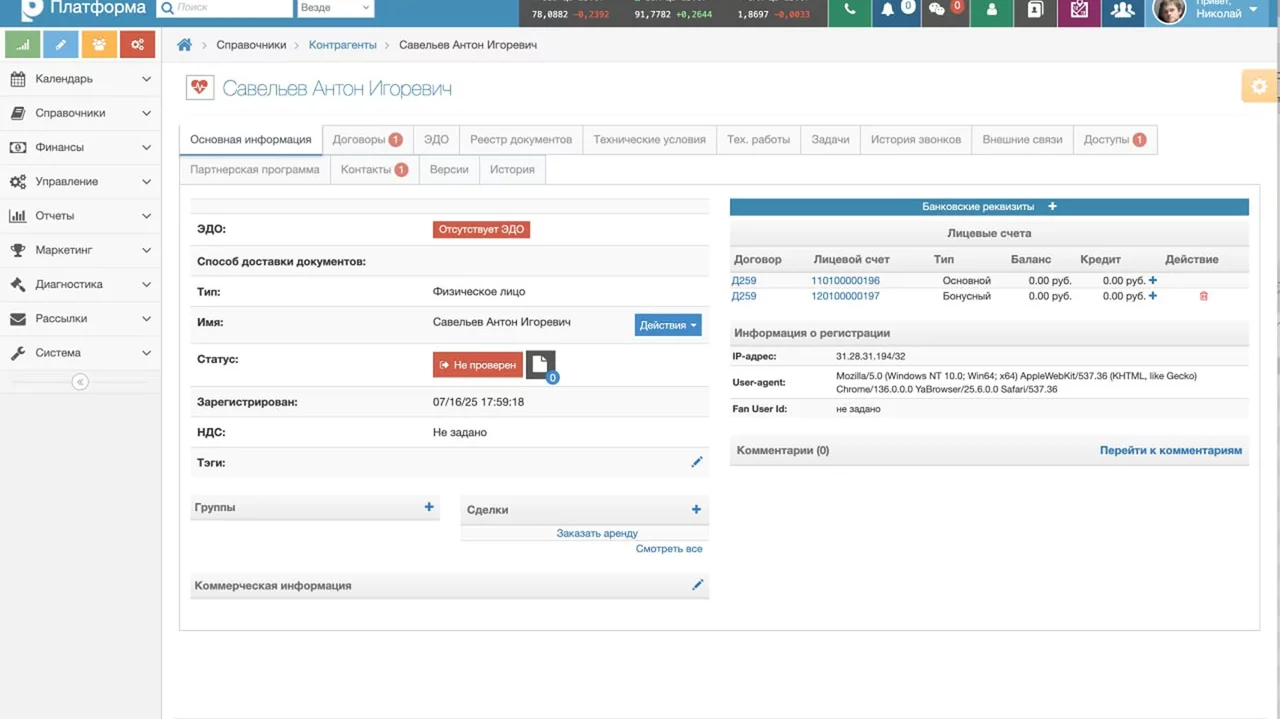Click the red gears shortcut button
Screen dimensions: 1280x719
click(137, 45)
